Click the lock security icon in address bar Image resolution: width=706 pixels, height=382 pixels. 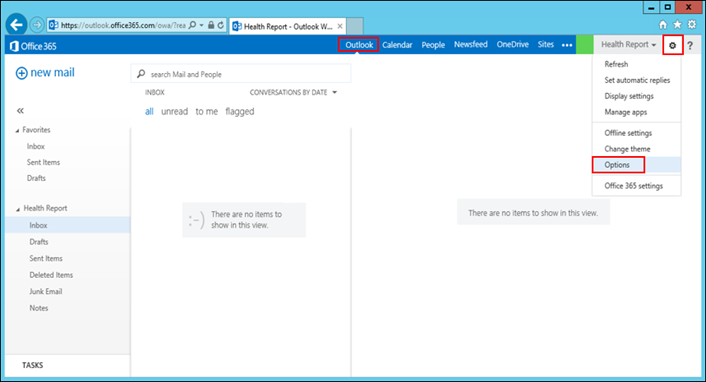pos(211,25)
